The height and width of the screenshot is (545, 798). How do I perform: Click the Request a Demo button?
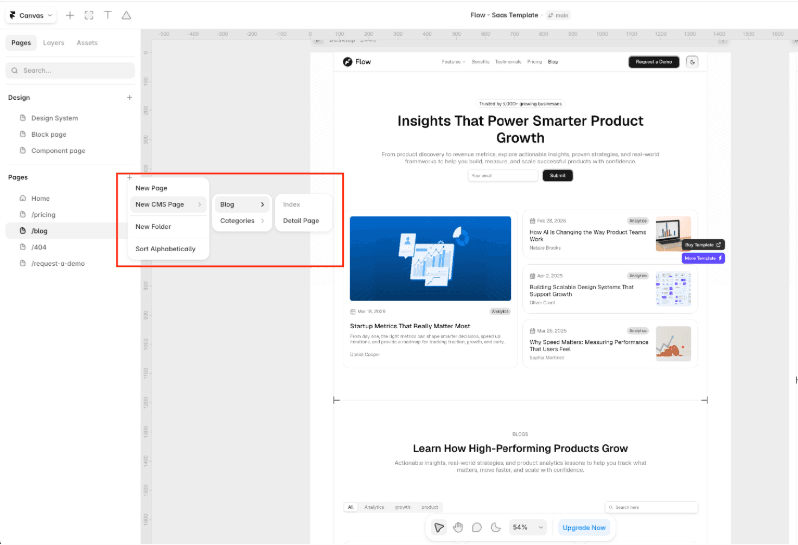[653, 62]
